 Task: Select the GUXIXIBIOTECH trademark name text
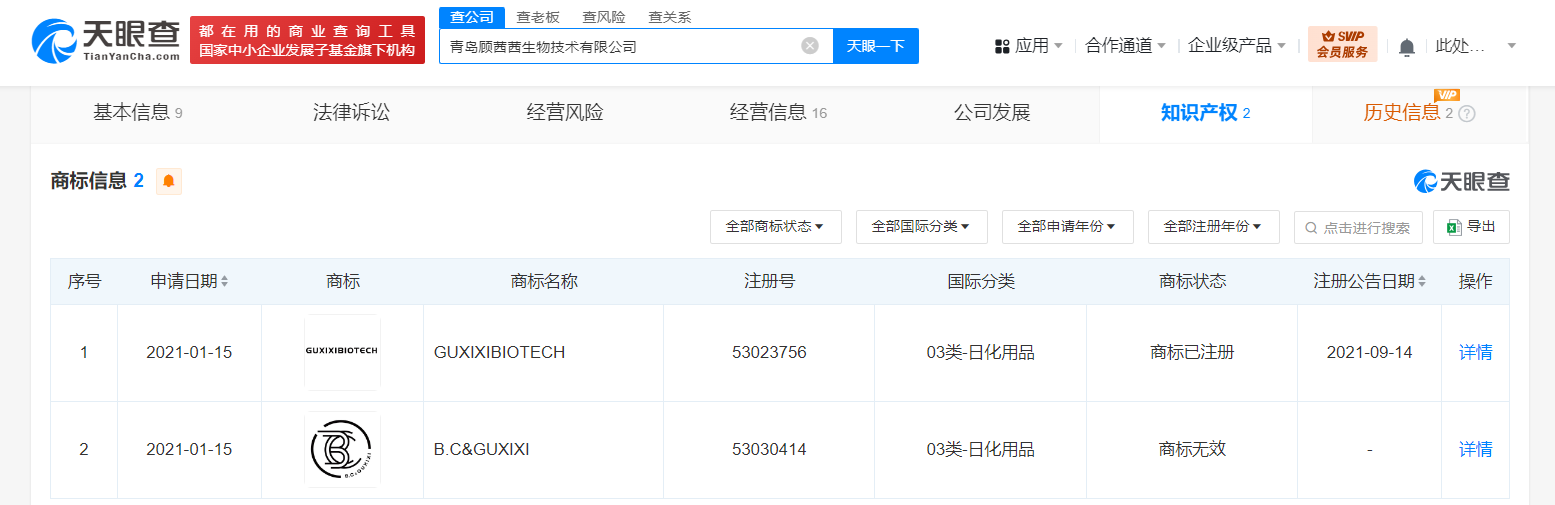[500, 352]
